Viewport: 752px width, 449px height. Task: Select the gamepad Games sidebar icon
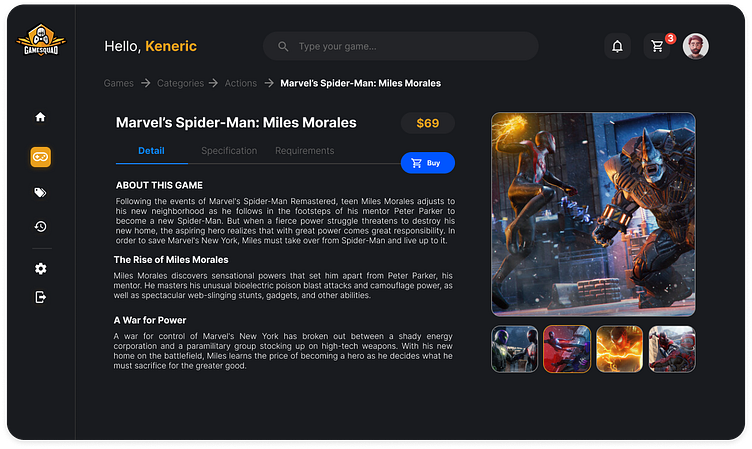(41, 157)
